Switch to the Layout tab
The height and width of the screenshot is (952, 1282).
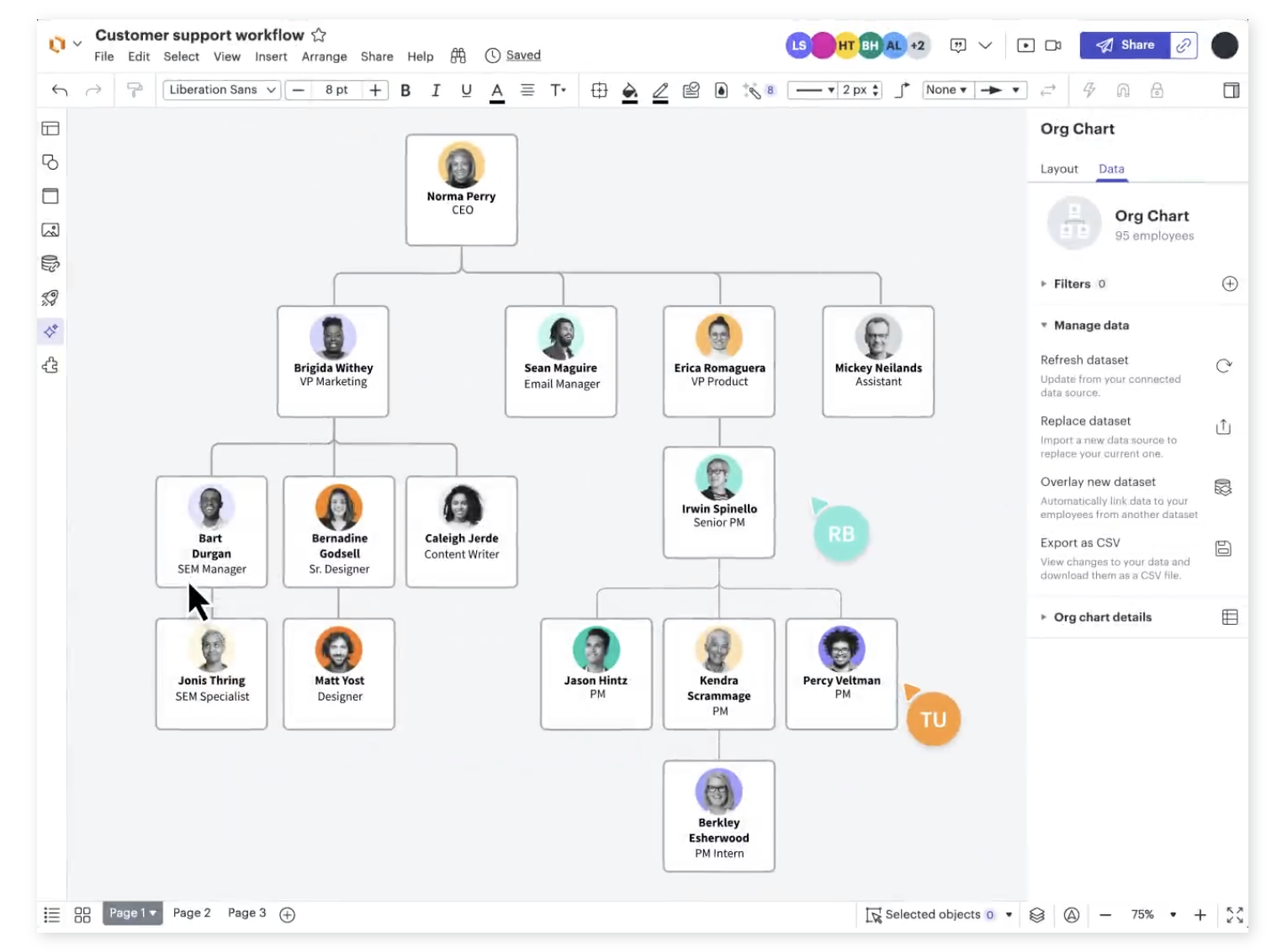point(1059,169)
